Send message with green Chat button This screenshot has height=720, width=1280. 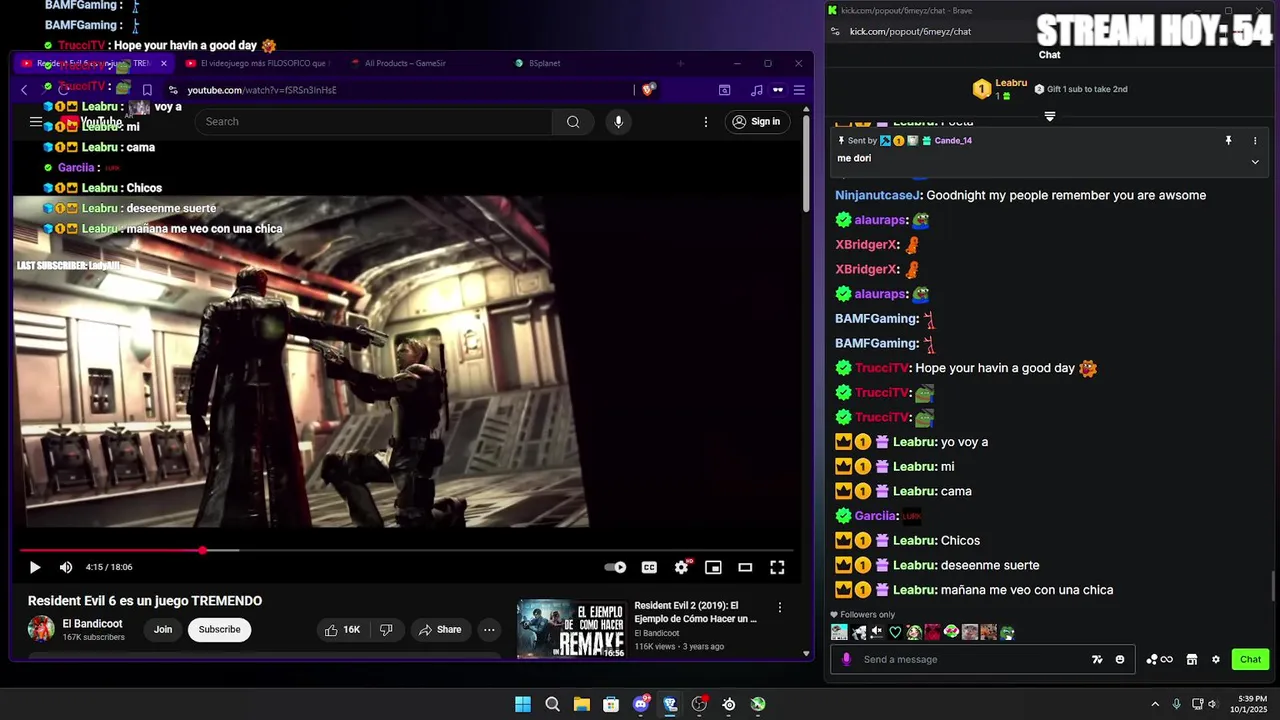pyautogui.click(x=1251, y=659)
